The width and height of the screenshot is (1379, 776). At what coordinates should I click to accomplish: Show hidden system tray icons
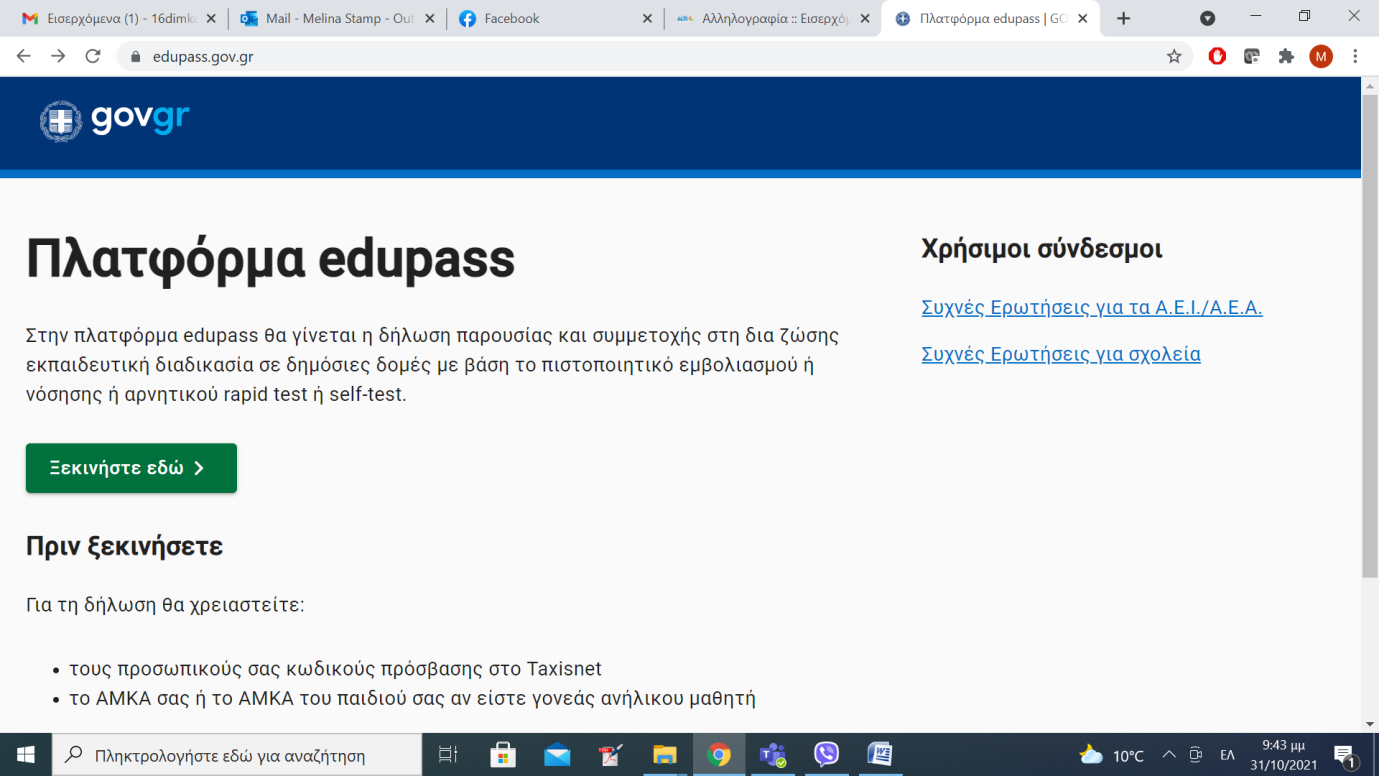[x=1168, y=755]
